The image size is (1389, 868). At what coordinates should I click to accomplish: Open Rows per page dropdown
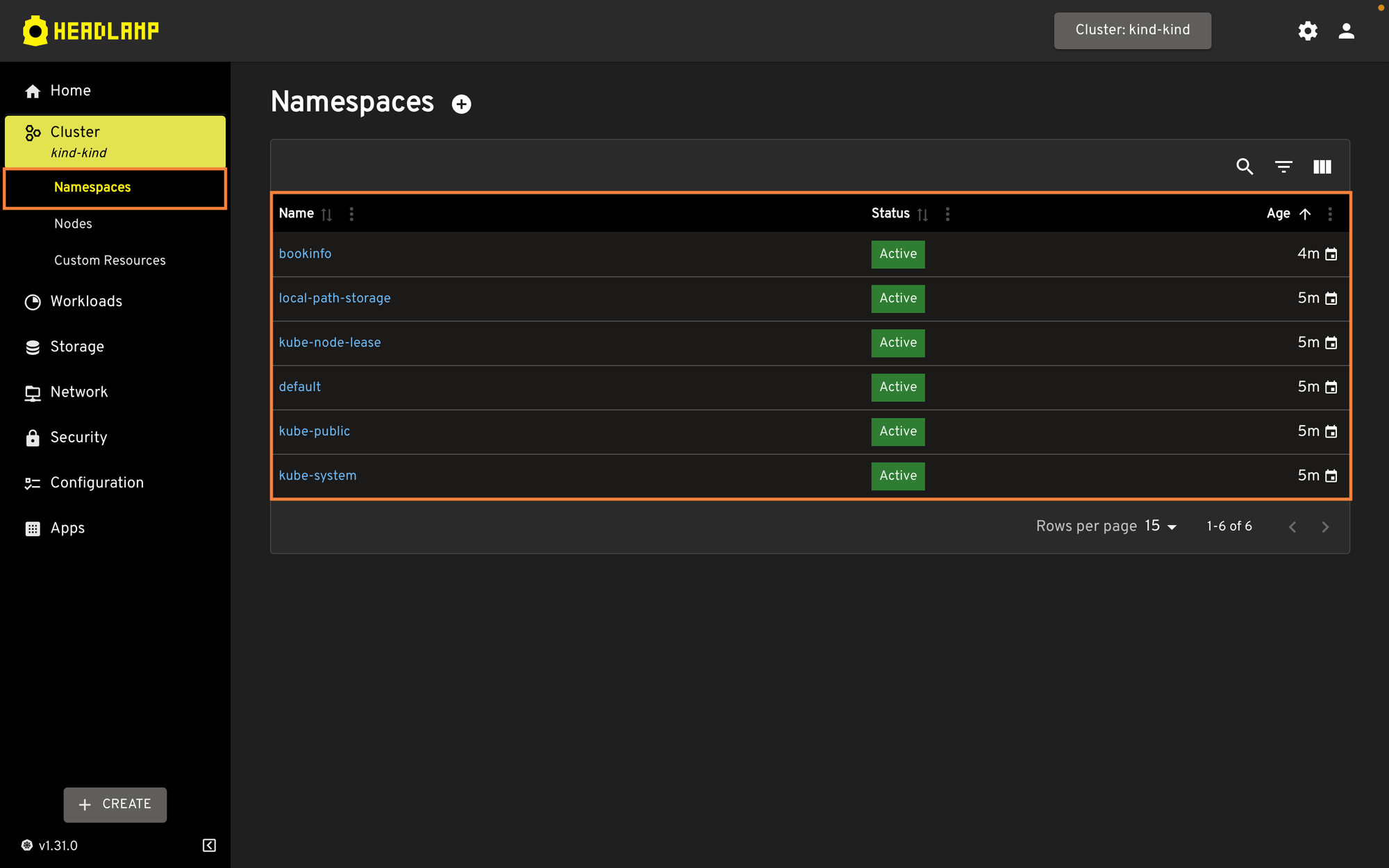1161,526
